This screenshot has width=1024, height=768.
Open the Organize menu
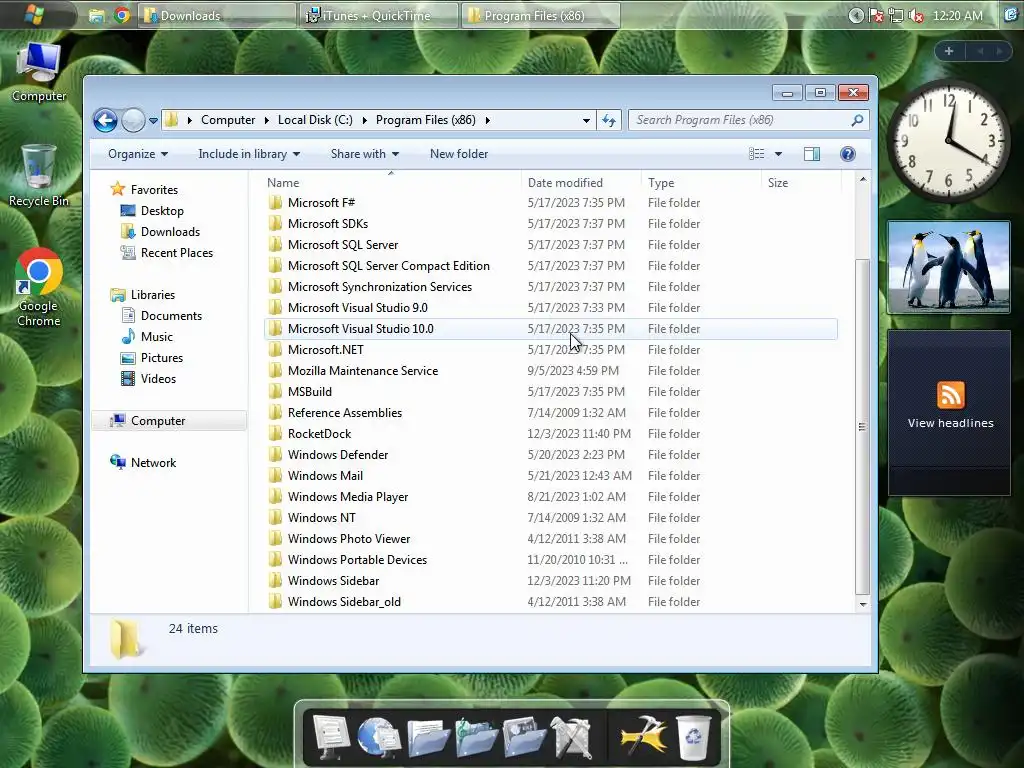tap(138, 154)
